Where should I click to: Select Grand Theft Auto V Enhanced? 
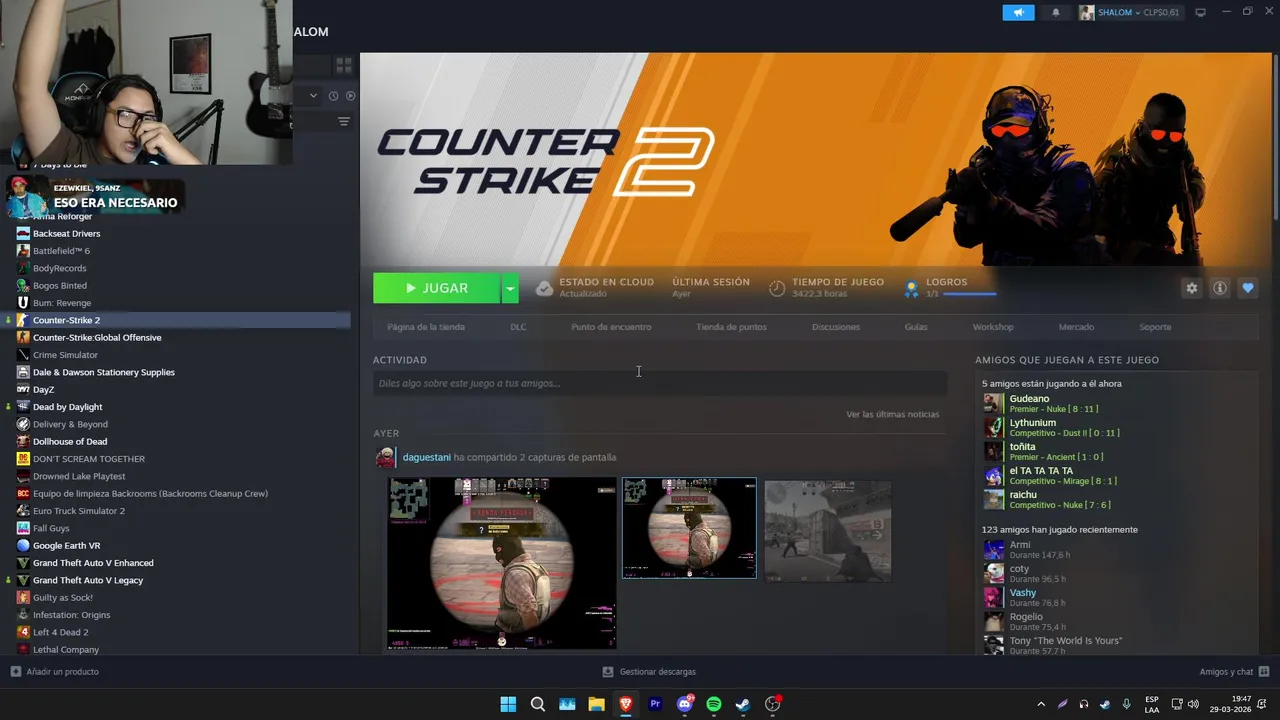click(93, 563)
